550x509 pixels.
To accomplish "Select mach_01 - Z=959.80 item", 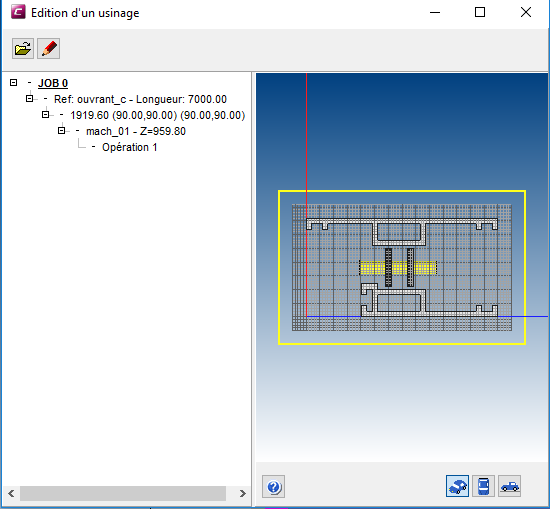I will point(136,131).
